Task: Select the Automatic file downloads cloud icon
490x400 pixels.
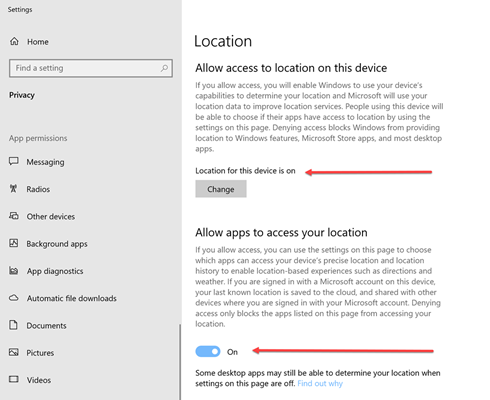Action: click(x=14, y=298)
